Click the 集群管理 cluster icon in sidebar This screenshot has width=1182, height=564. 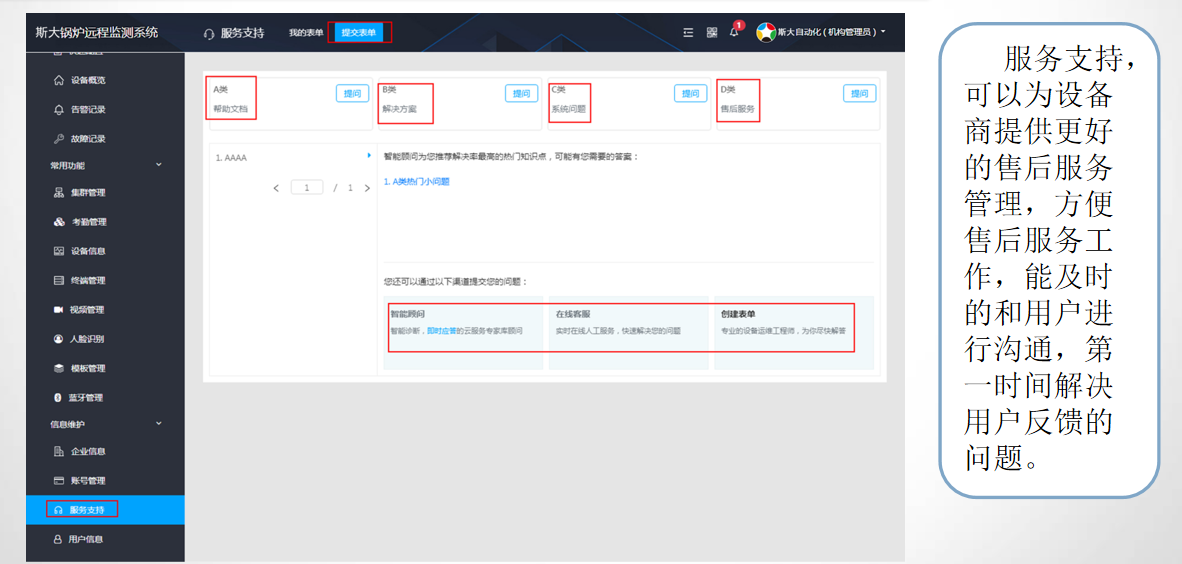59,193
